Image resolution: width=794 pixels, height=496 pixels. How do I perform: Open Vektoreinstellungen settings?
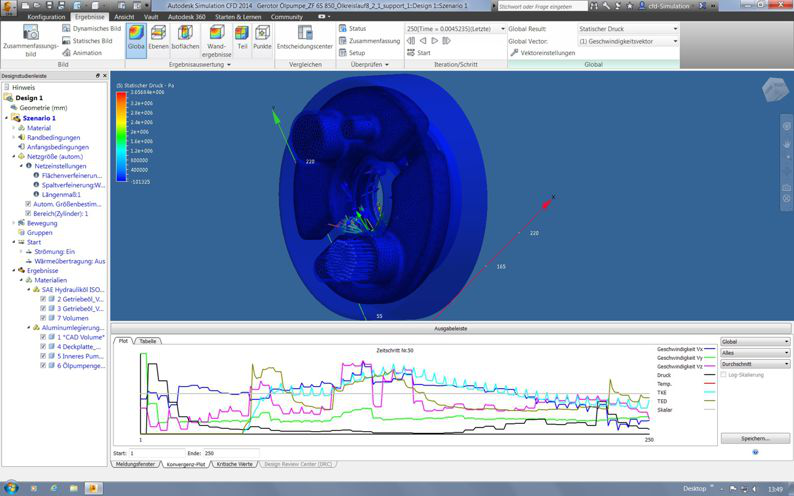click(x=543, y=53)
